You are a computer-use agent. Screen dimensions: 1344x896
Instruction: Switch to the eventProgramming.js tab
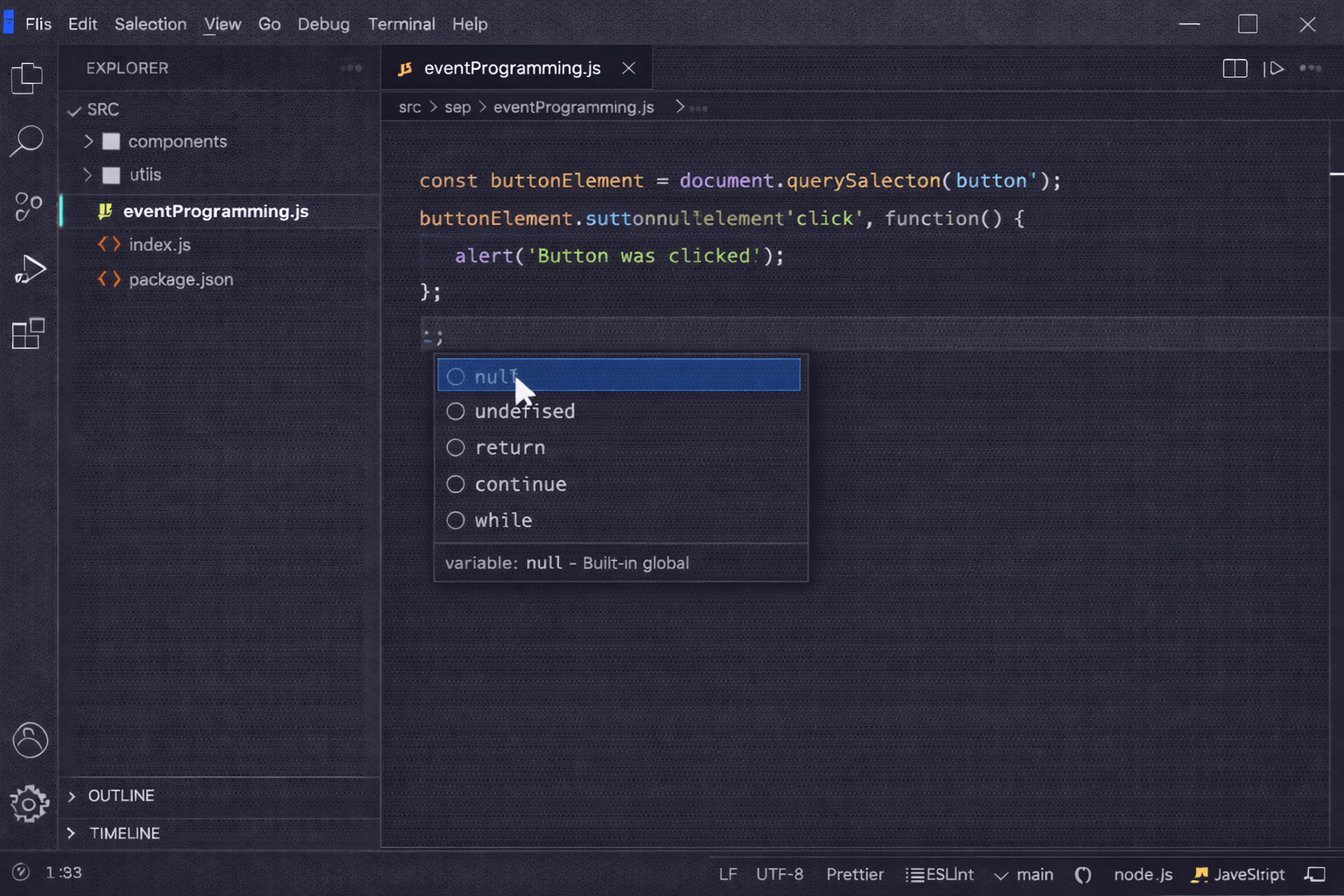click(x=512, y=67)
